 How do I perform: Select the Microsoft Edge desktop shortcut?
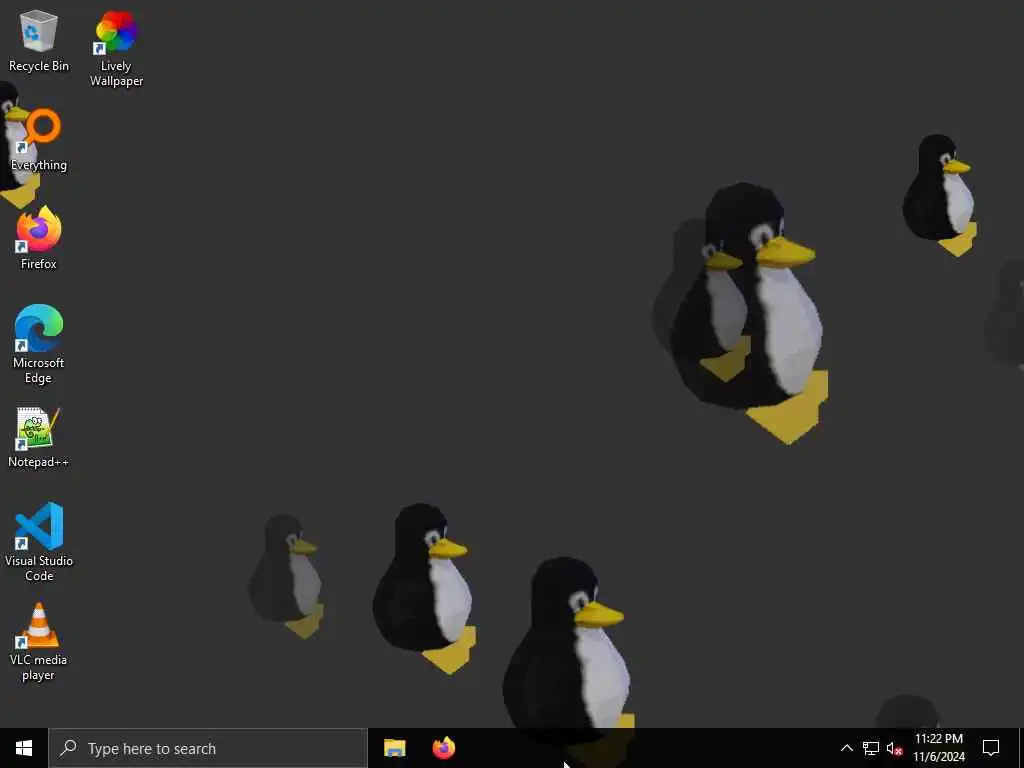(x=39, y=344)
